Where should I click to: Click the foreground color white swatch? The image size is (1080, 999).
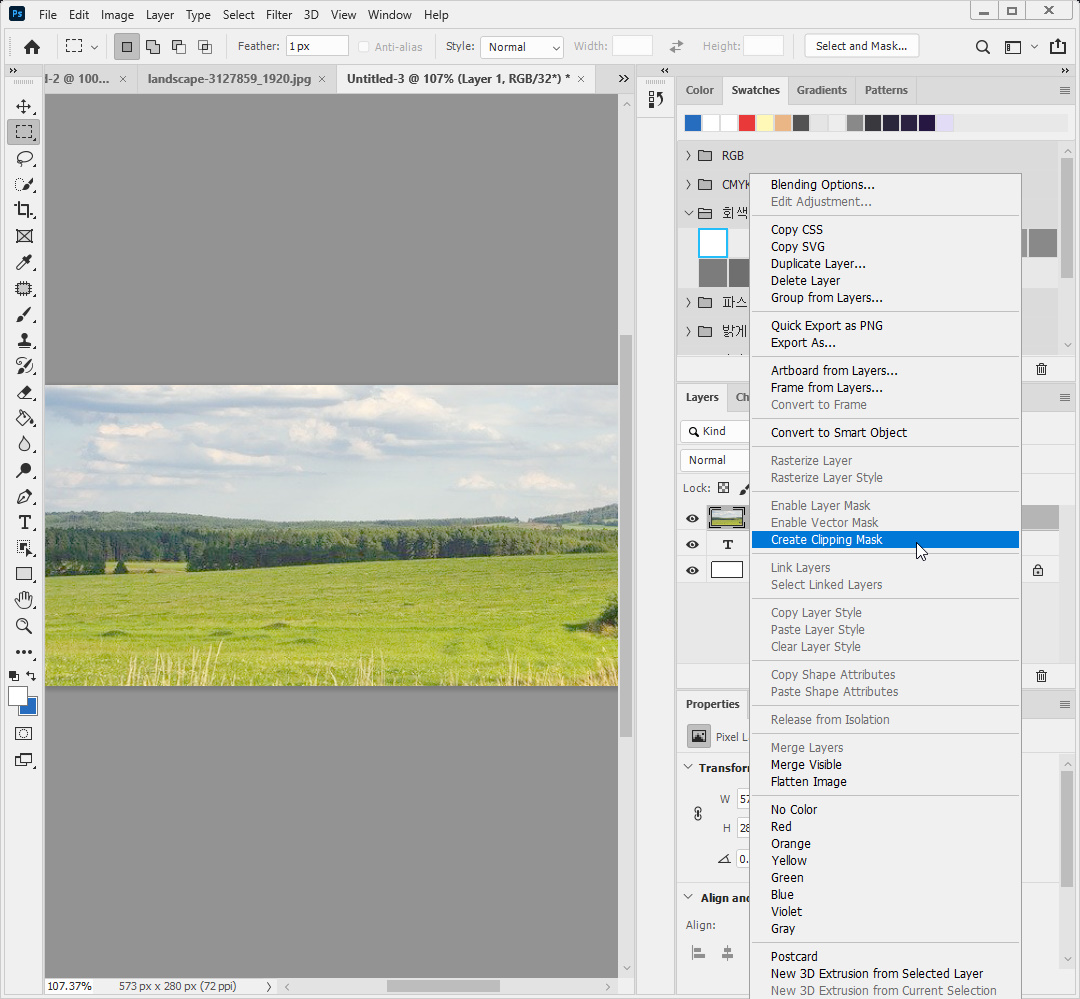[x=17, y=697]
